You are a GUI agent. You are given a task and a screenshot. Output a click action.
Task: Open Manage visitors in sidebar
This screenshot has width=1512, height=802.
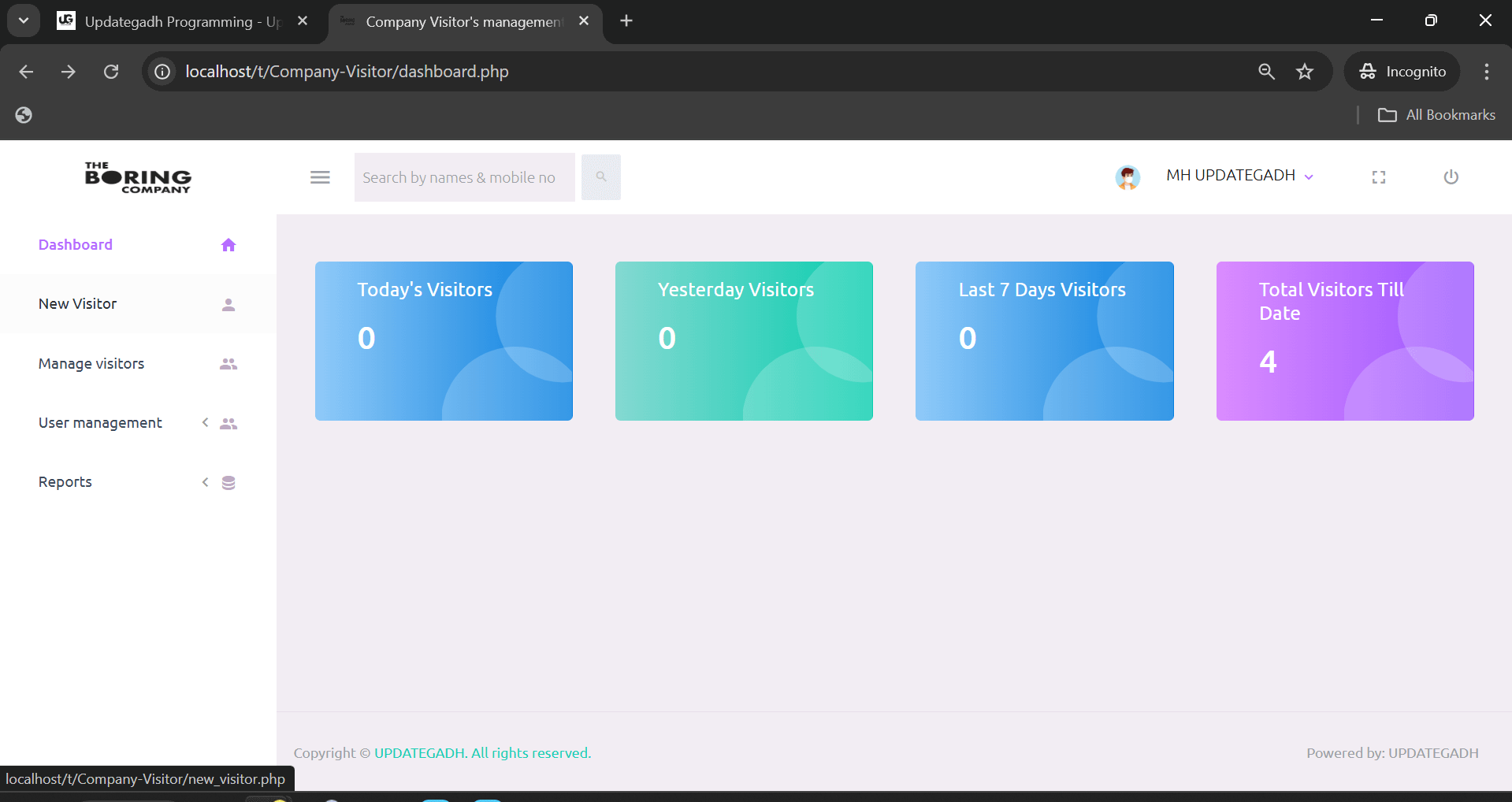tap(91, 364)
